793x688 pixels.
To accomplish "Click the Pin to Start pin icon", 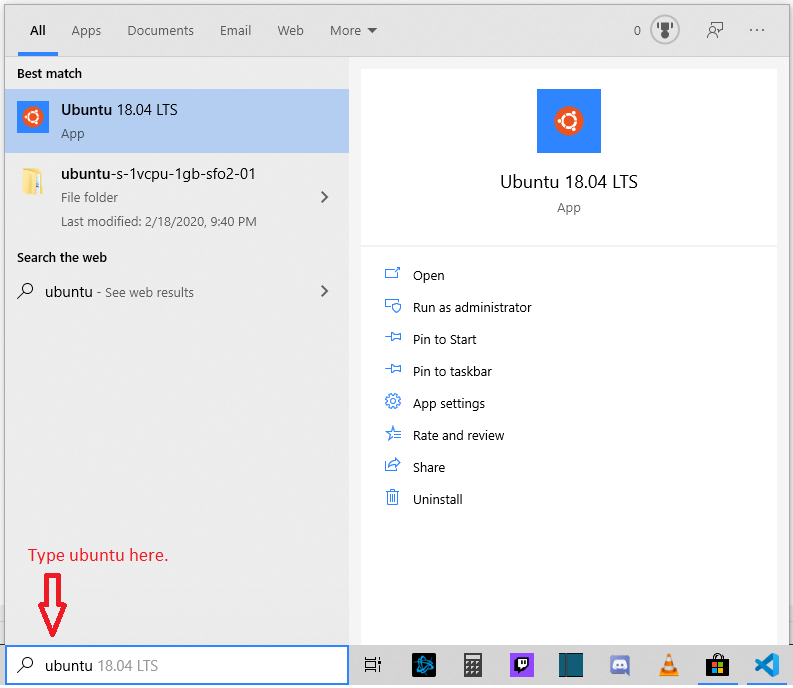I will (393, 337).
